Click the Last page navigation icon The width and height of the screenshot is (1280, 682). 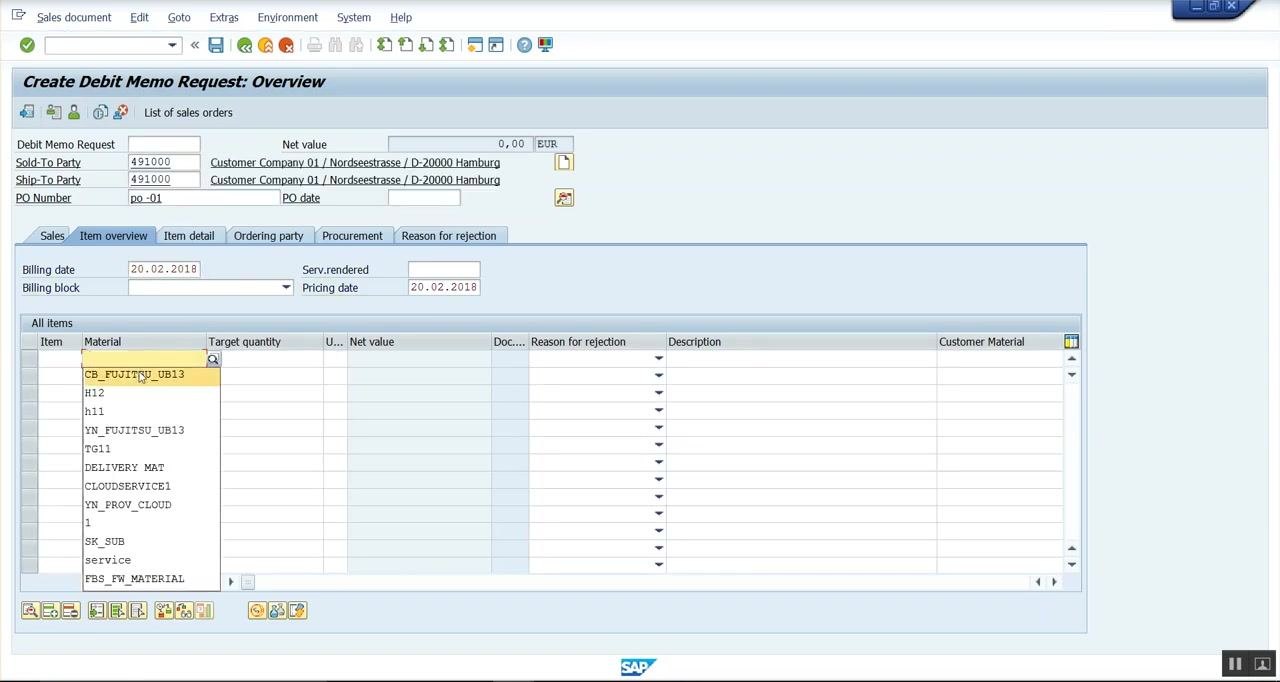(447, 45)
